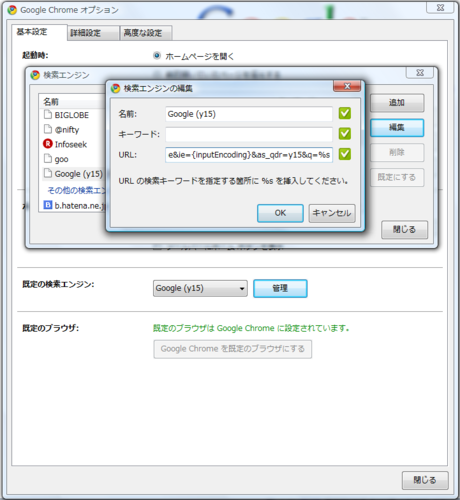Select b.hatena.ne.jp entry in engine list
The image size is (460, 500).
74,205
